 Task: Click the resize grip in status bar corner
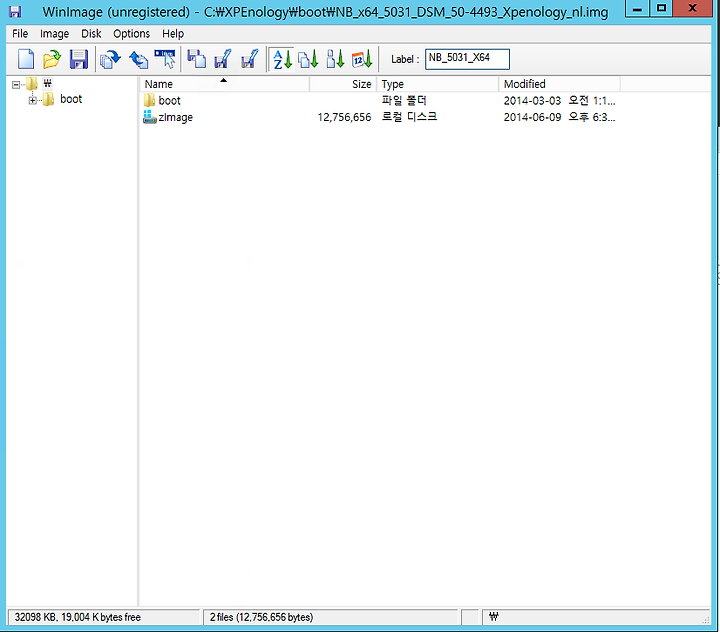tap(706, 620)
